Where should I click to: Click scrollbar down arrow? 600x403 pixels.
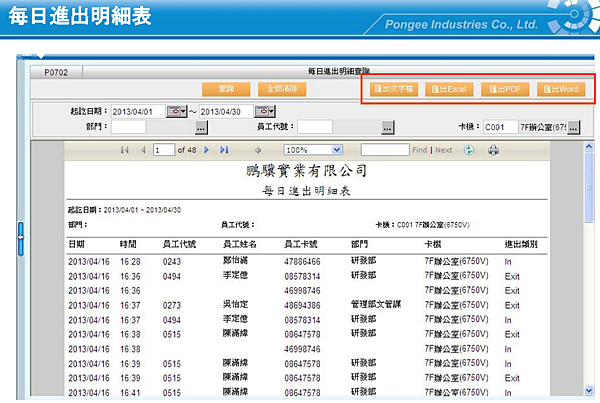click(589, 390)
